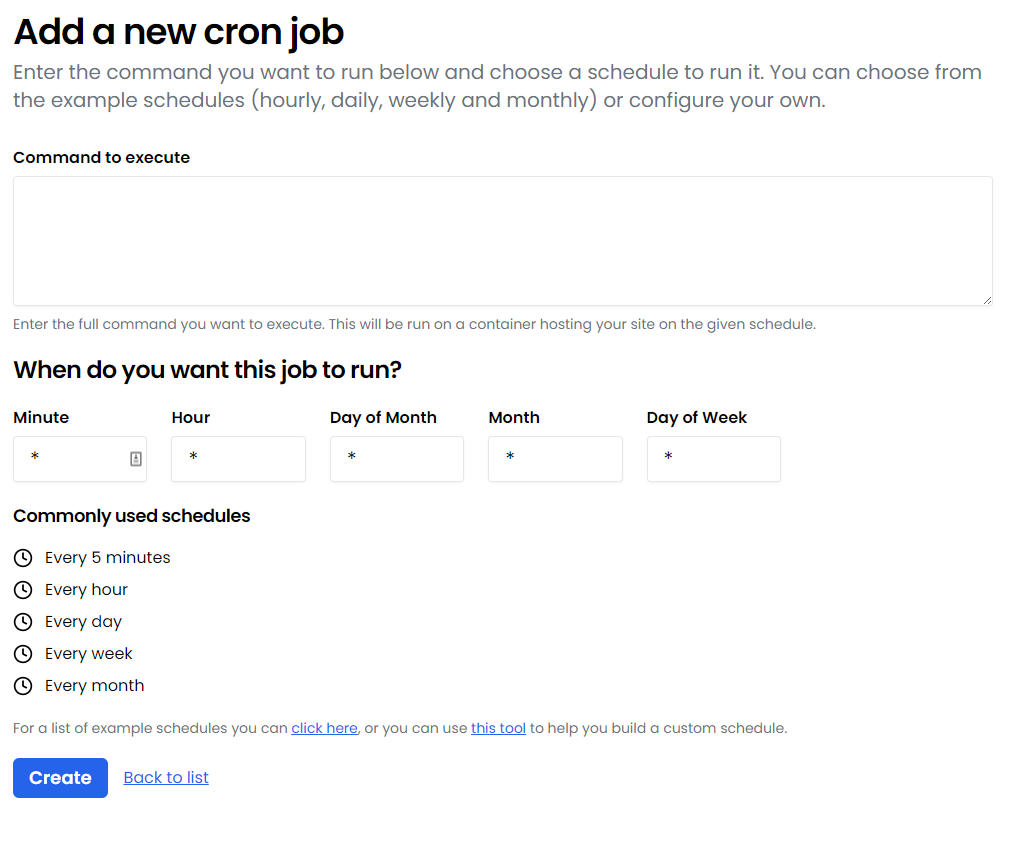This screenshot has width=1016, height=847.
Task: Click into the Day of Month field
Action: point(397,459)
